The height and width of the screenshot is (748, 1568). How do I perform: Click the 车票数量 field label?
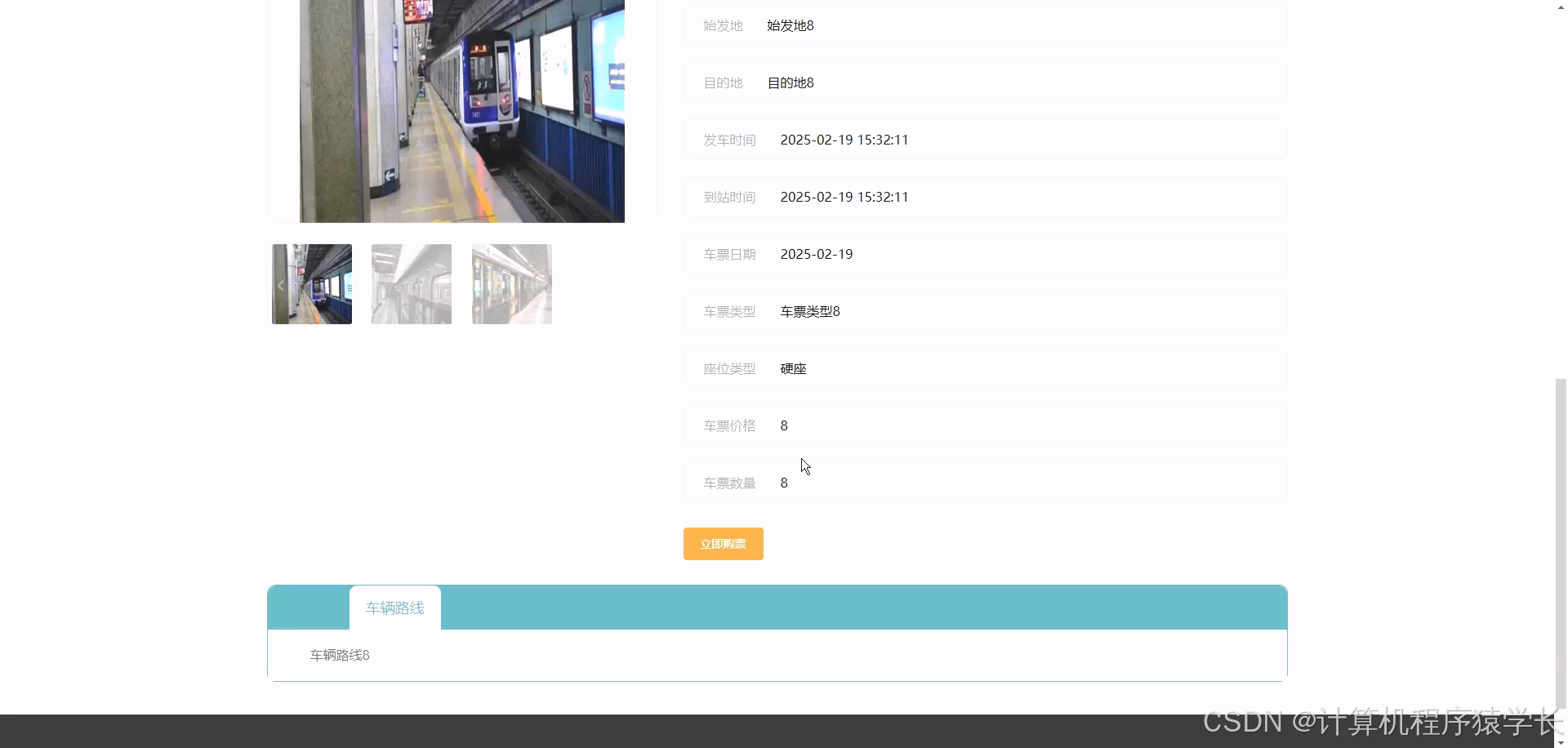coord(729,483)
